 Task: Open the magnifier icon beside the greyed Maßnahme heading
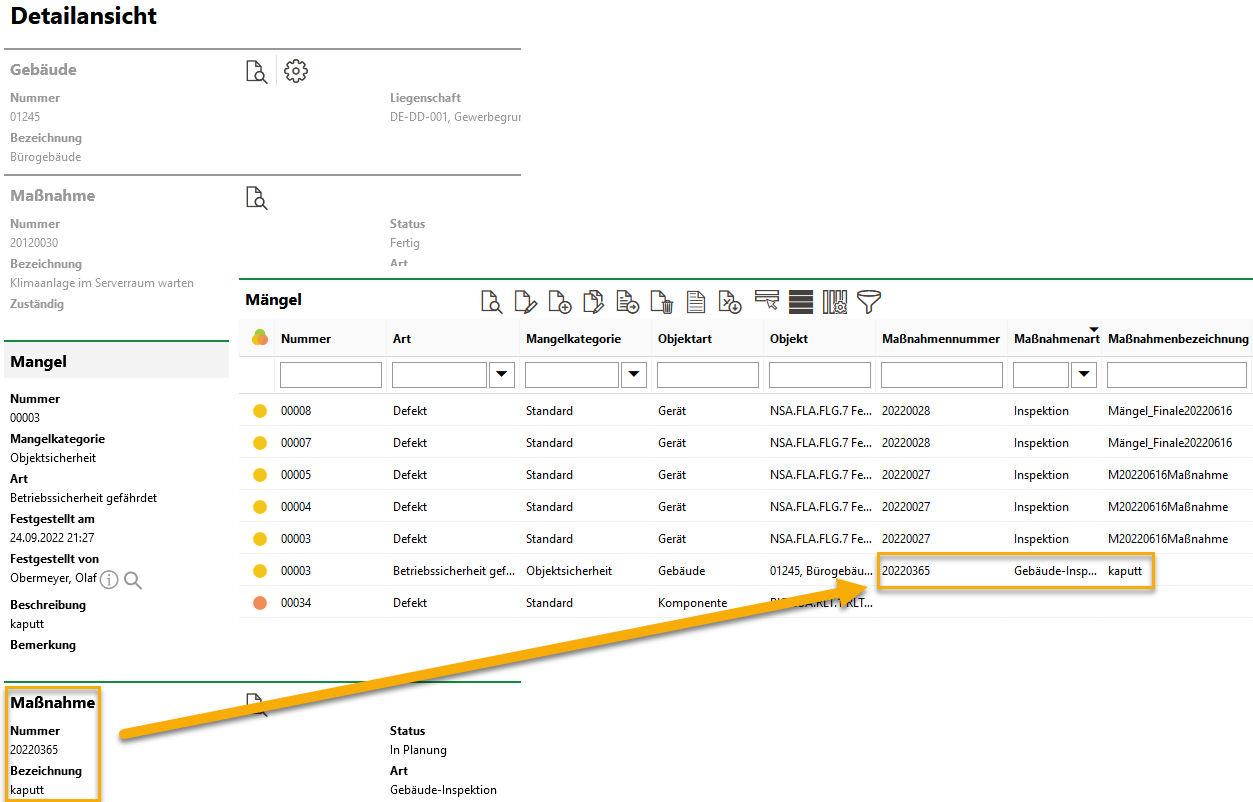point(256,197)
